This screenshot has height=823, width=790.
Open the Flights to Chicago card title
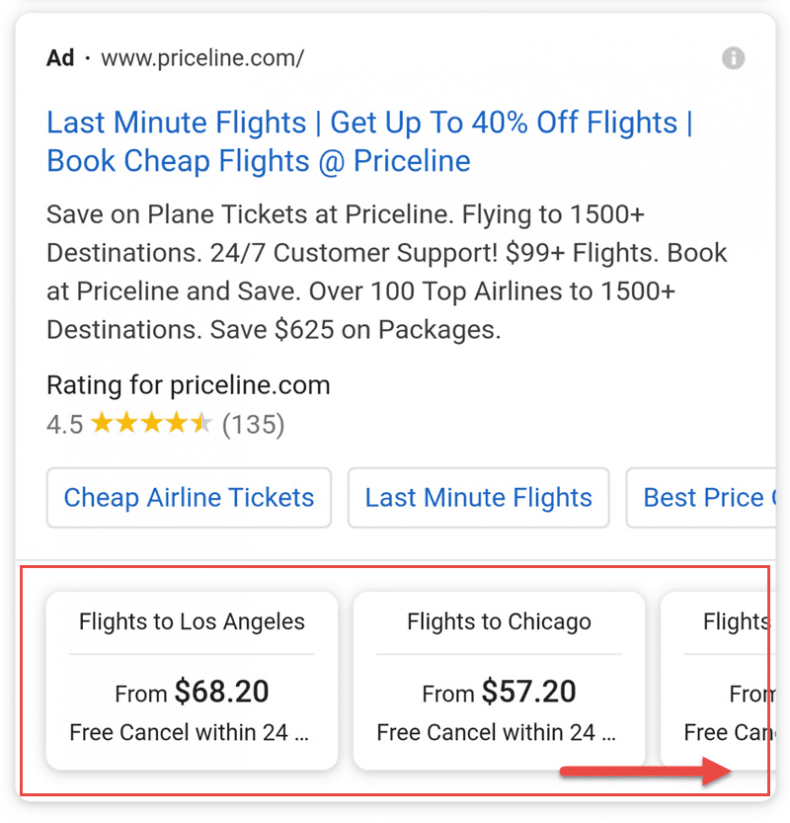point(499,622)
